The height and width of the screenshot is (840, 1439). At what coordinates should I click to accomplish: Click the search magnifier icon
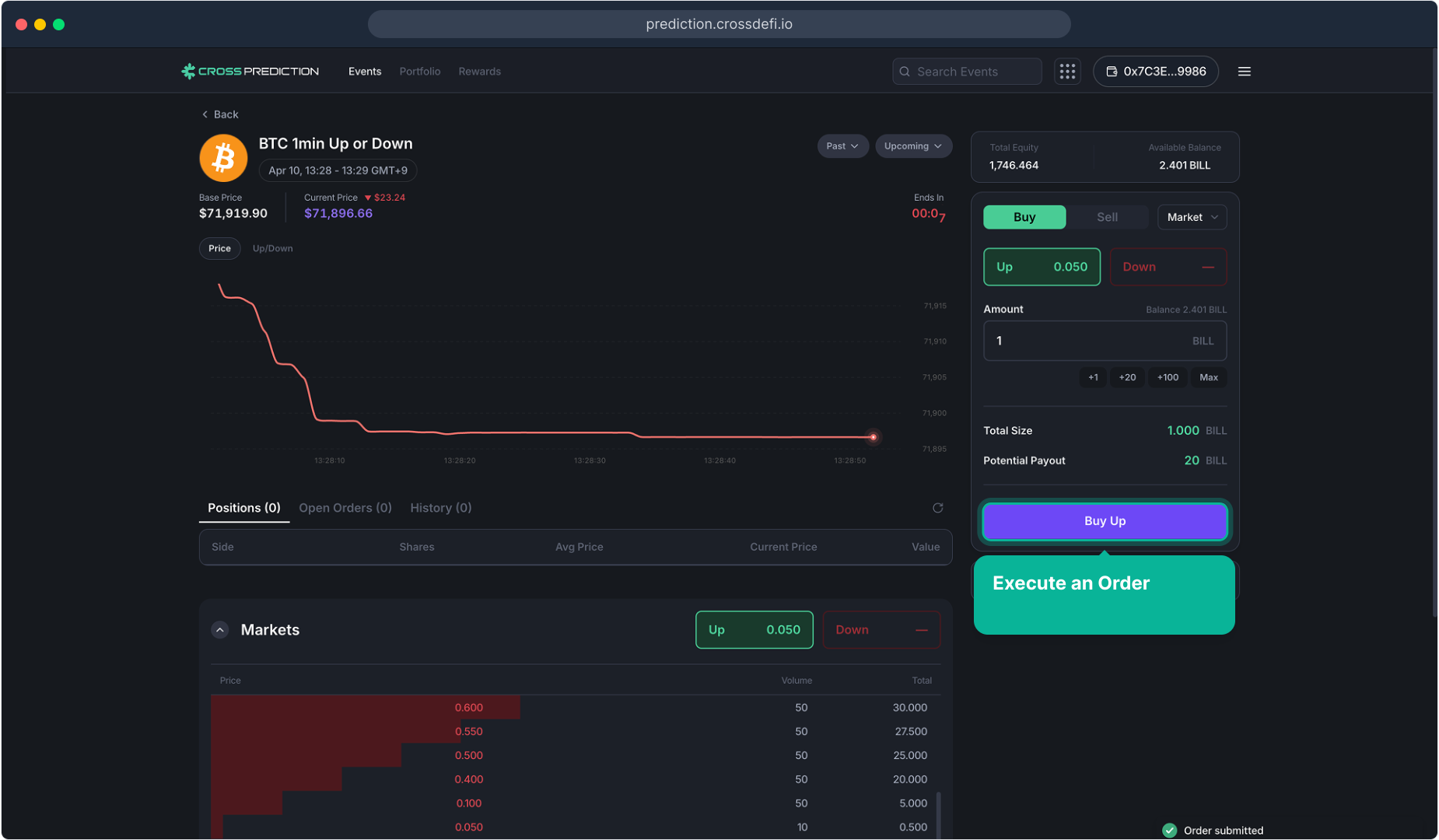pos(905,72)
